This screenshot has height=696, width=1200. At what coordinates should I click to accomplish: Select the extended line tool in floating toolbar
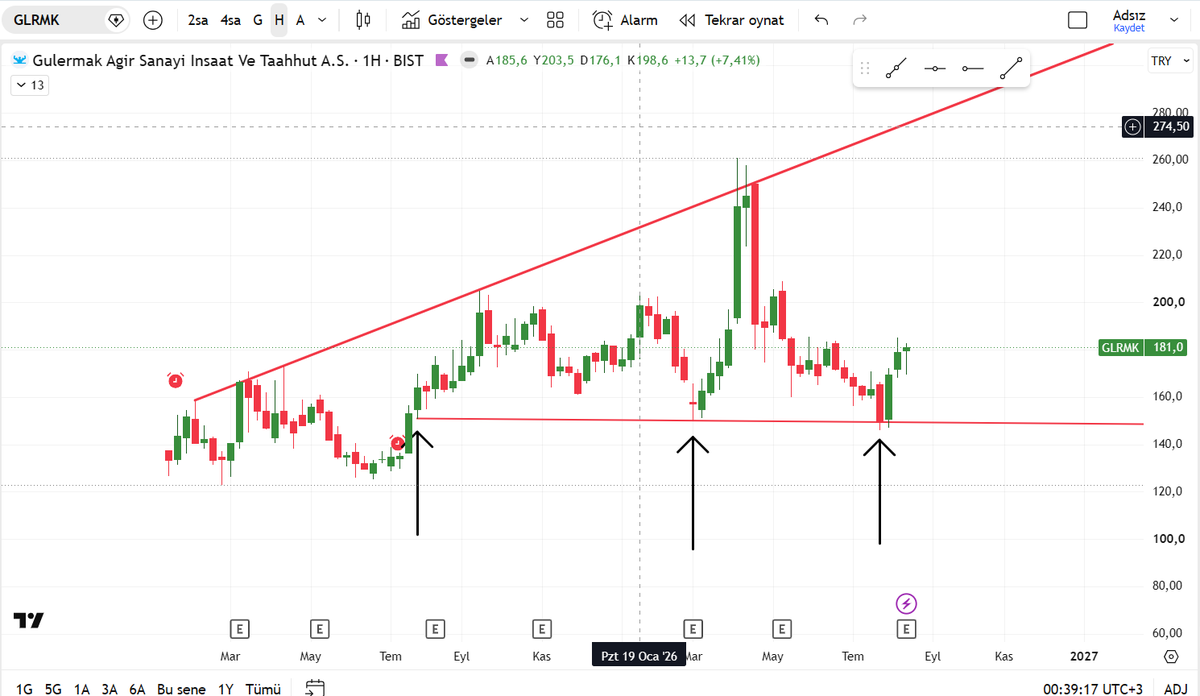[x=896, y=68]
